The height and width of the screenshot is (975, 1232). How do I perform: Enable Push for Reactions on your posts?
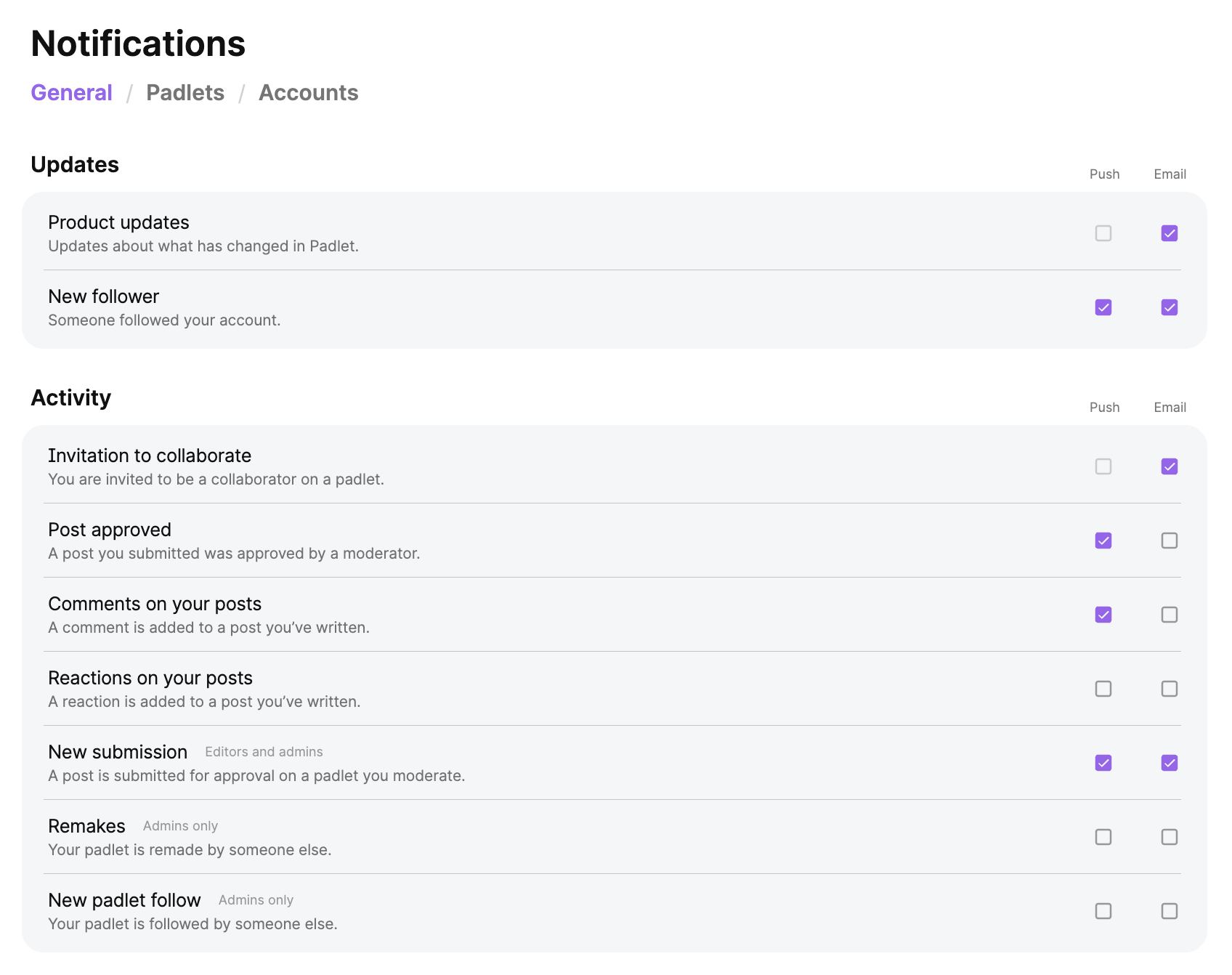point(1103,689)
